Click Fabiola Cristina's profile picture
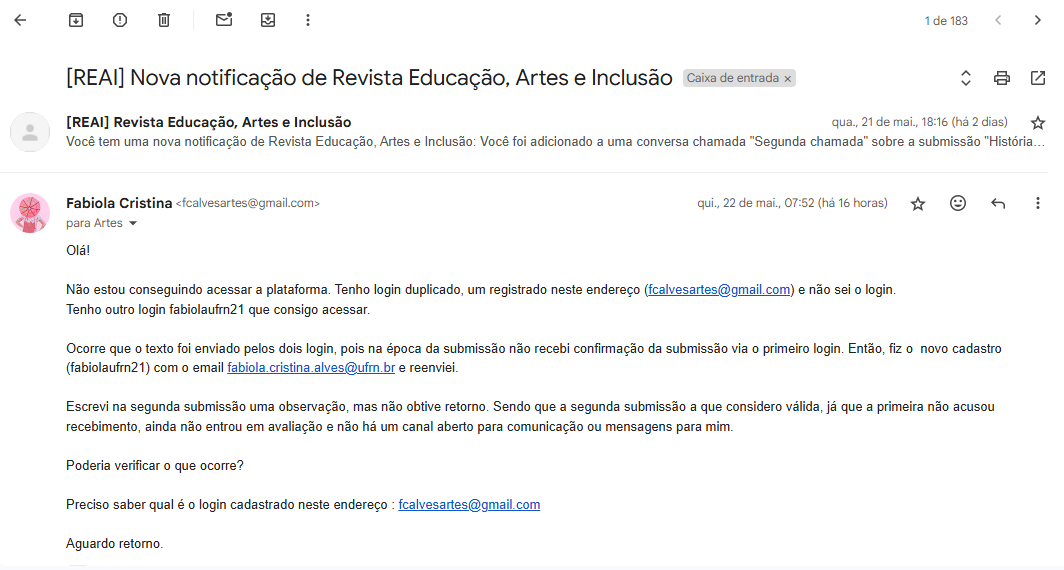 point(30,213)
